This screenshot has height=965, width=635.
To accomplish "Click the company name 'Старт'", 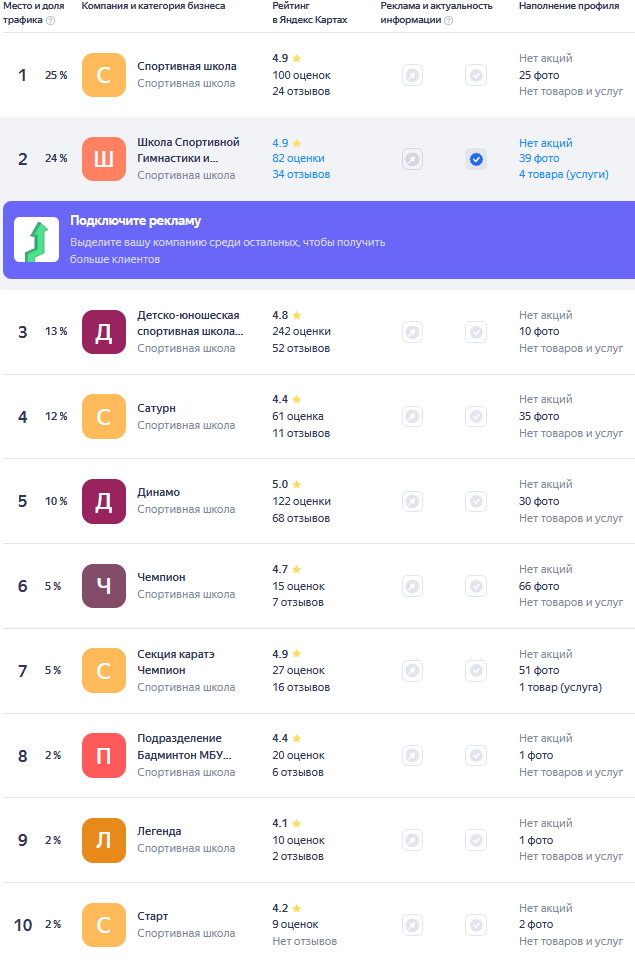I will (153, 916).
